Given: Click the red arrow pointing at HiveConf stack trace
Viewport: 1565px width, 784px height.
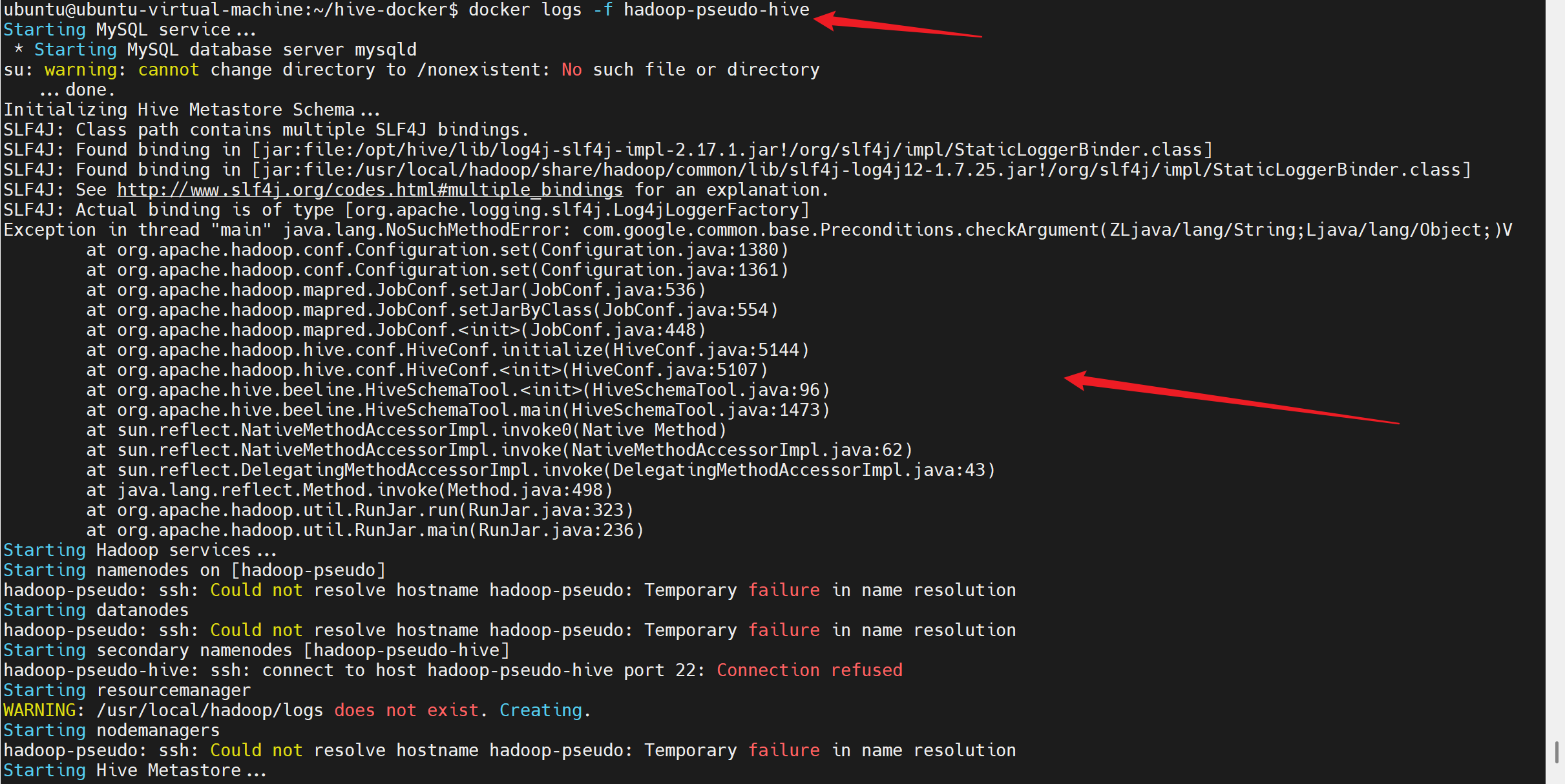Looking at the screenshot, I should (1231, 398).
